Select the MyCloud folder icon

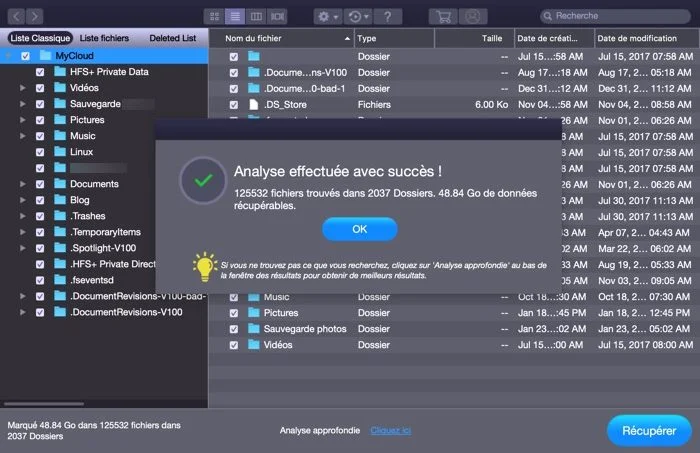(x=45, y=55)
